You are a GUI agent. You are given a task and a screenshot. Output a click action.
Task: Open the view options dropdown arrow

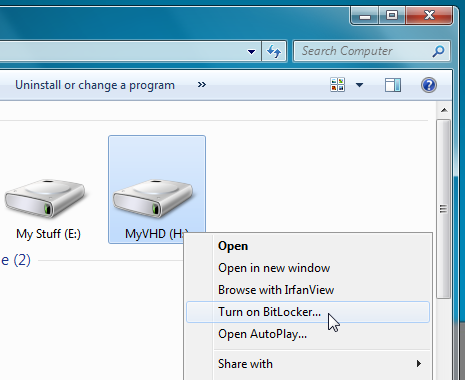[359, 85]
